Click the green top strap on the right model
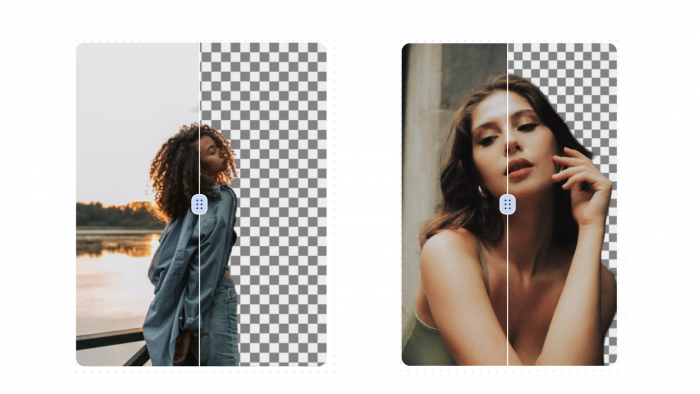The height and width of the screenshot is (394, 700). 483,263
